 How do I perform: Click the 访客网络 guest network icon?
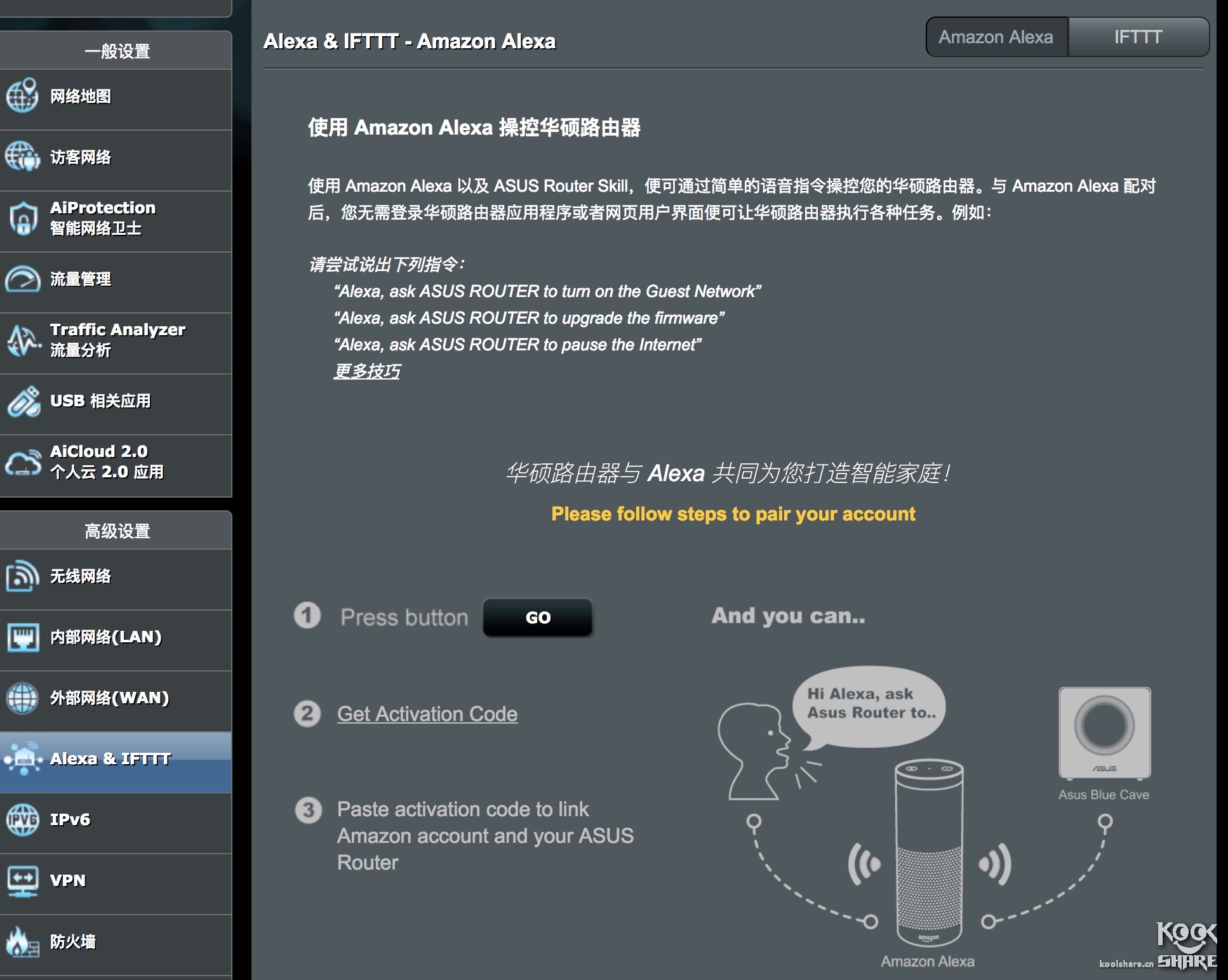(23, 157)
